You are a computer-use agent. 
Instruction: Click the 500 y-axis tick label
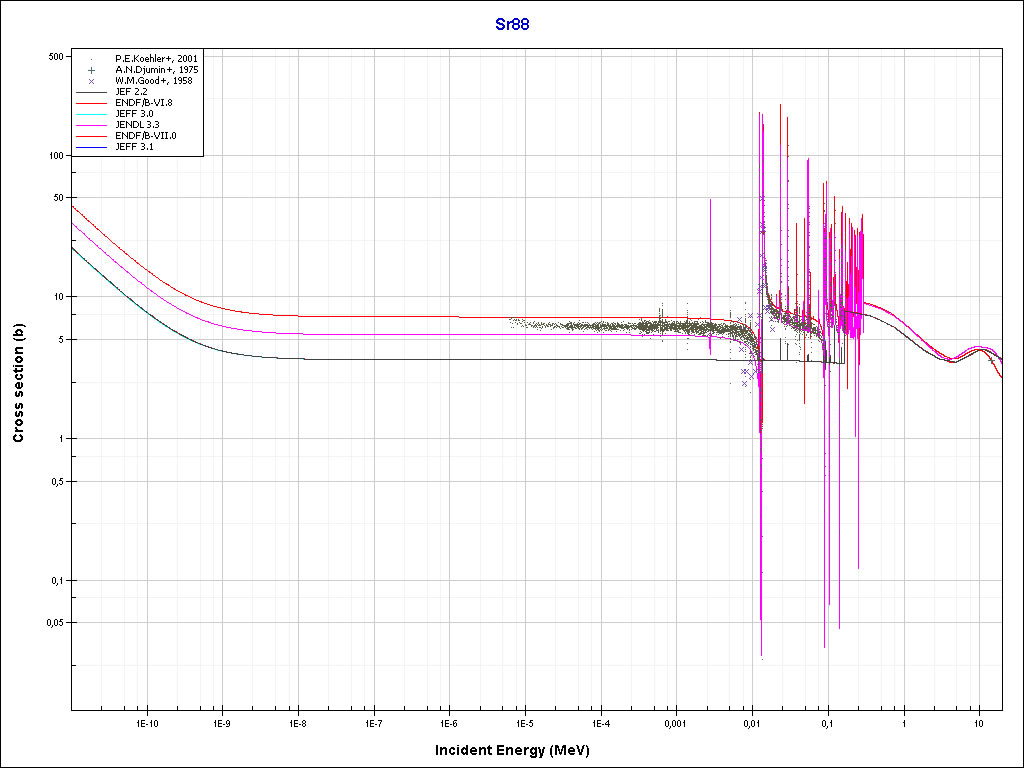pos(56,56)
